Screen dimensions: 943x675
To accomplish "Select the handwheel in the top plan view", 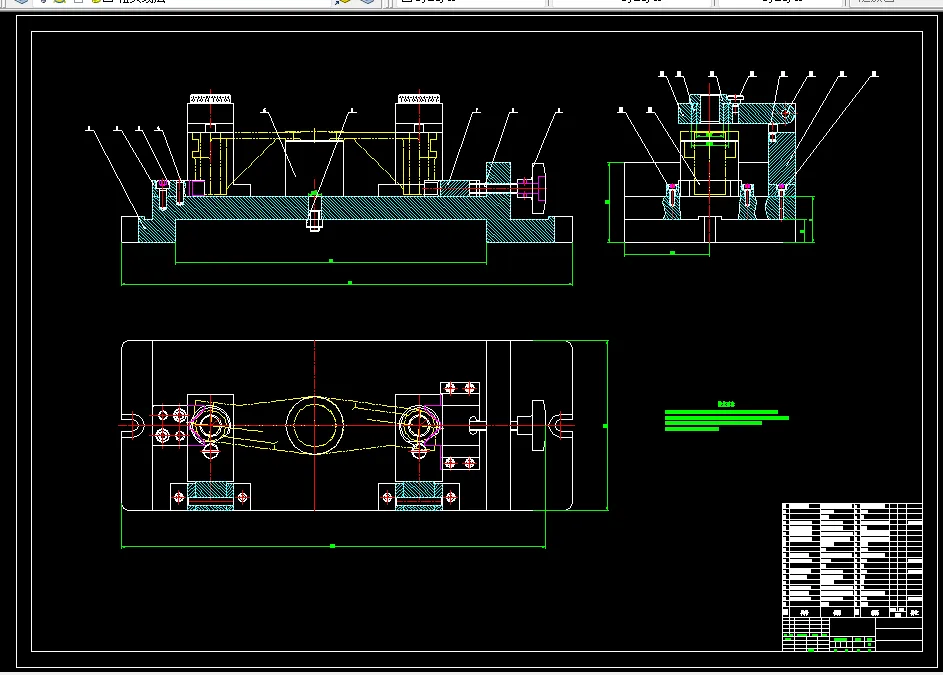I will tap(538, 425).
